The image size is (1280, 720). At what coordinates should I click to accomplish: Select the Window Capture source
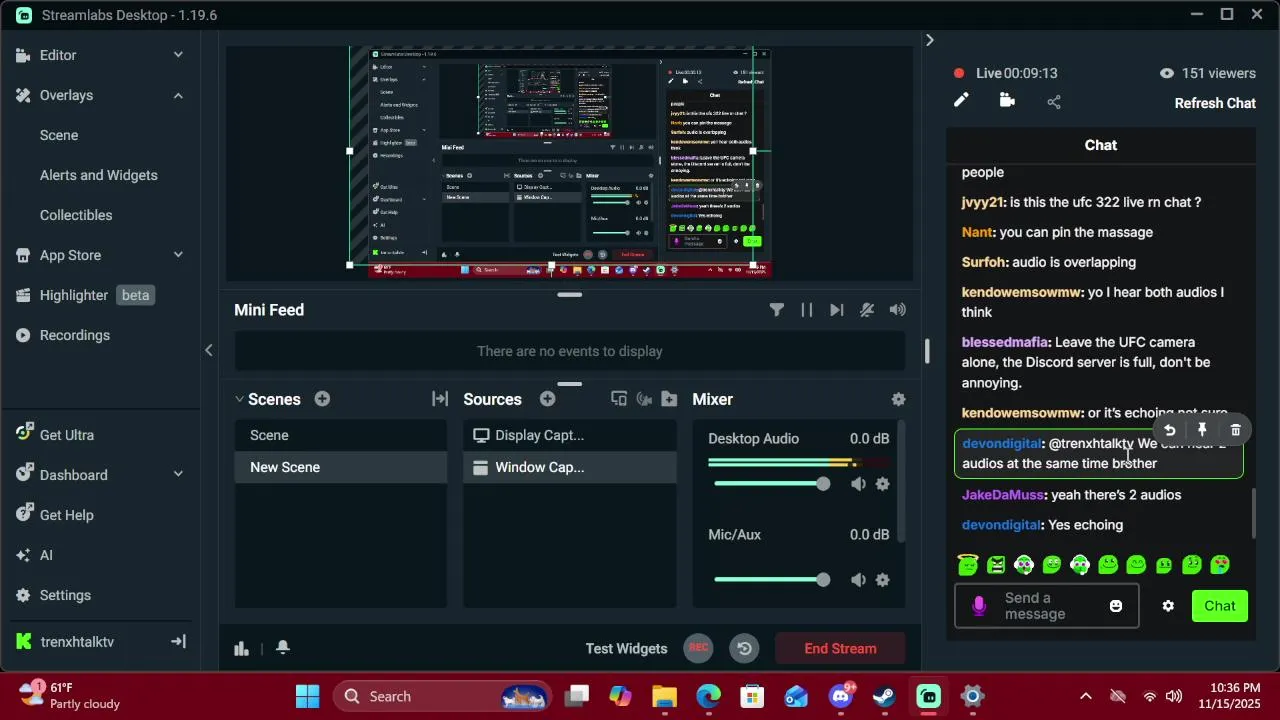pos(570,467)
